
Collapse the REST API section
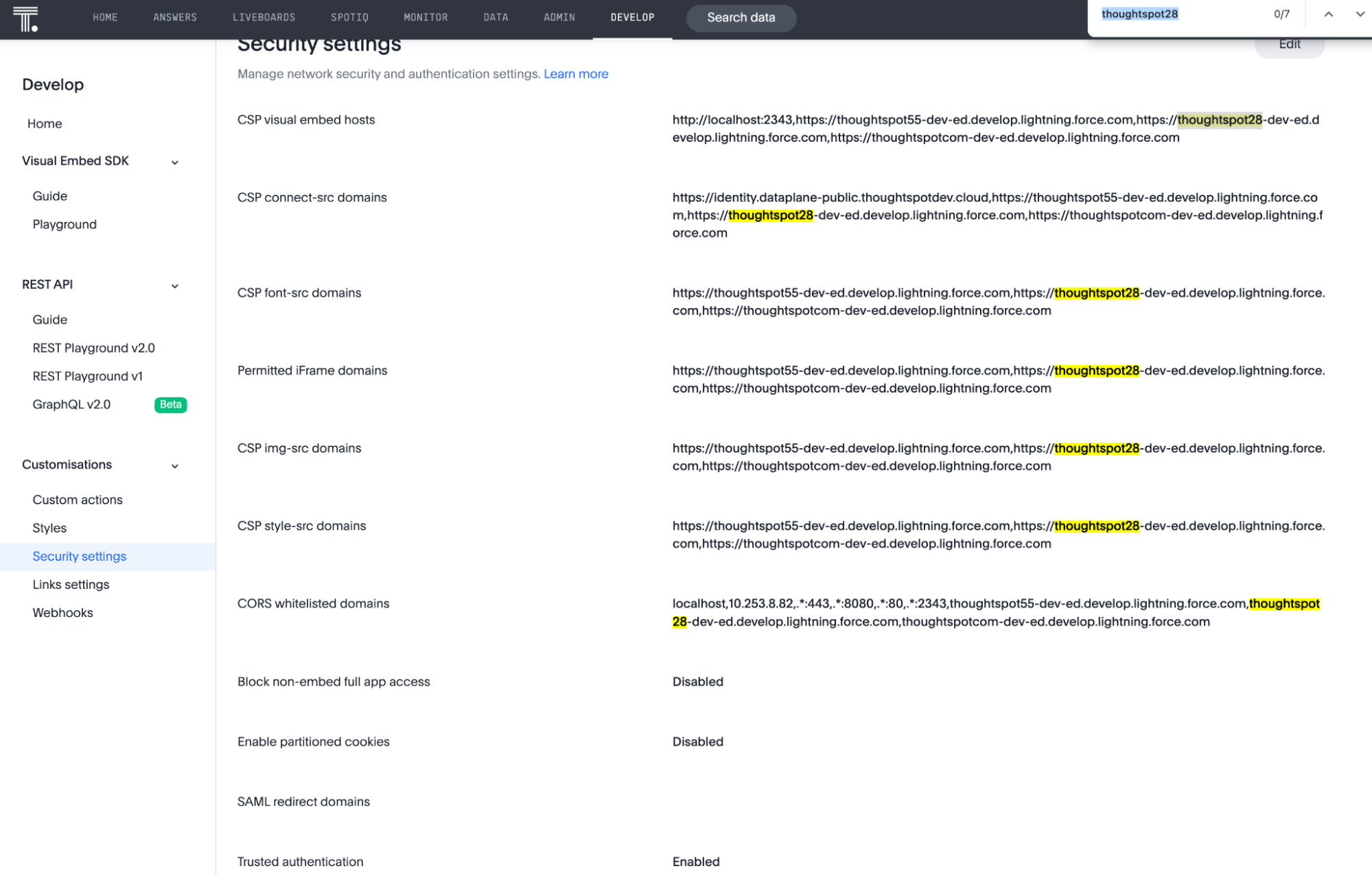(175, 285)
